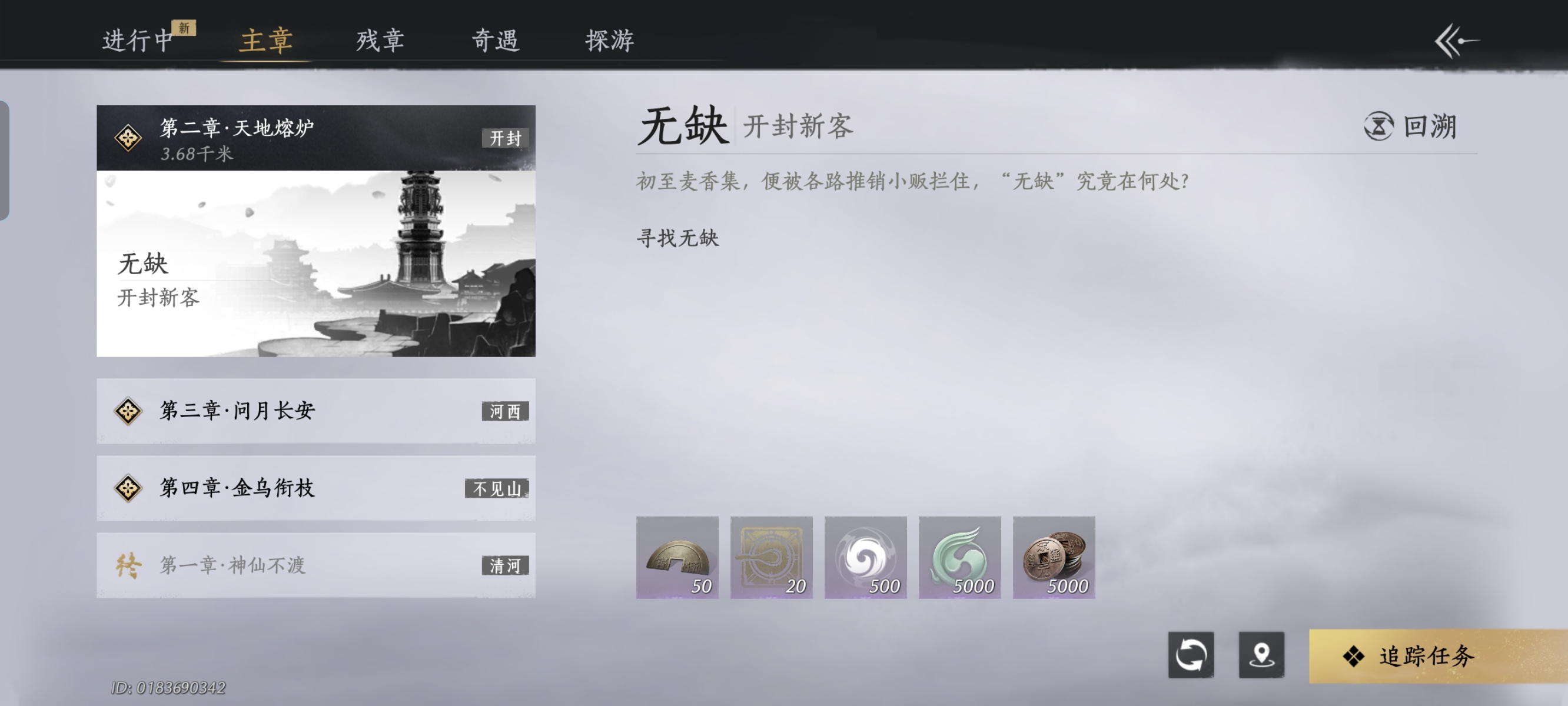Open the 无缺 开封新客 quest thumbnail
Image resolution: width=1568 pixels, height=706 pixels.
tap(316, 264)
